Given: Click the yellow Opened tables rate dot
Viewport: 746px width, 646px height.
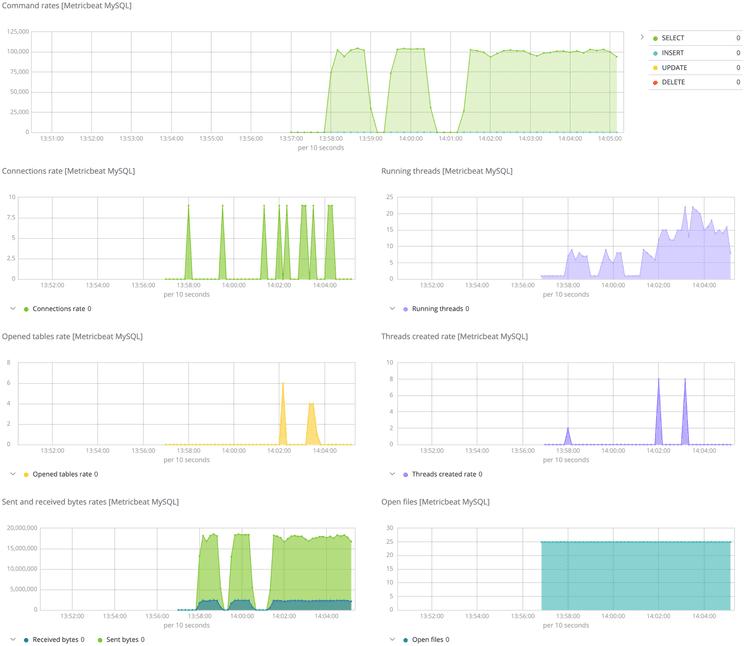Looking at the screenshot, I should click(26, 474).
